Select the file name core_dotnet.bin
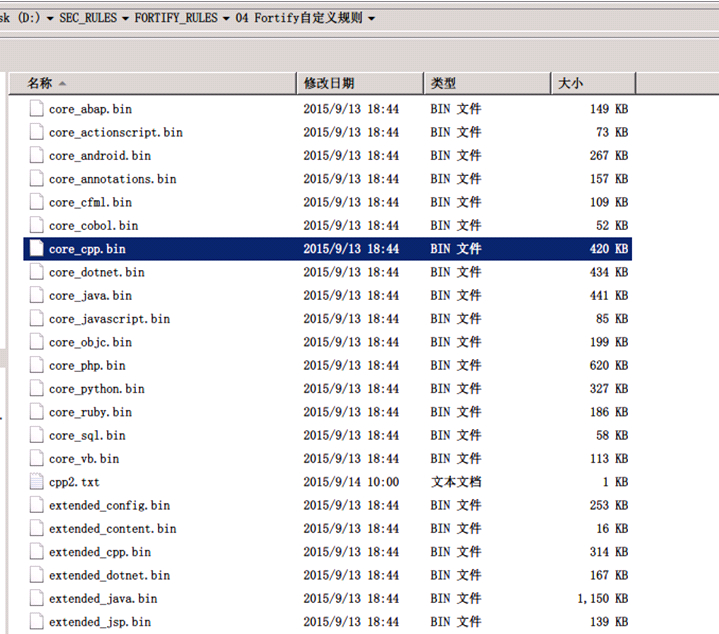 click(x=97, y=272)
